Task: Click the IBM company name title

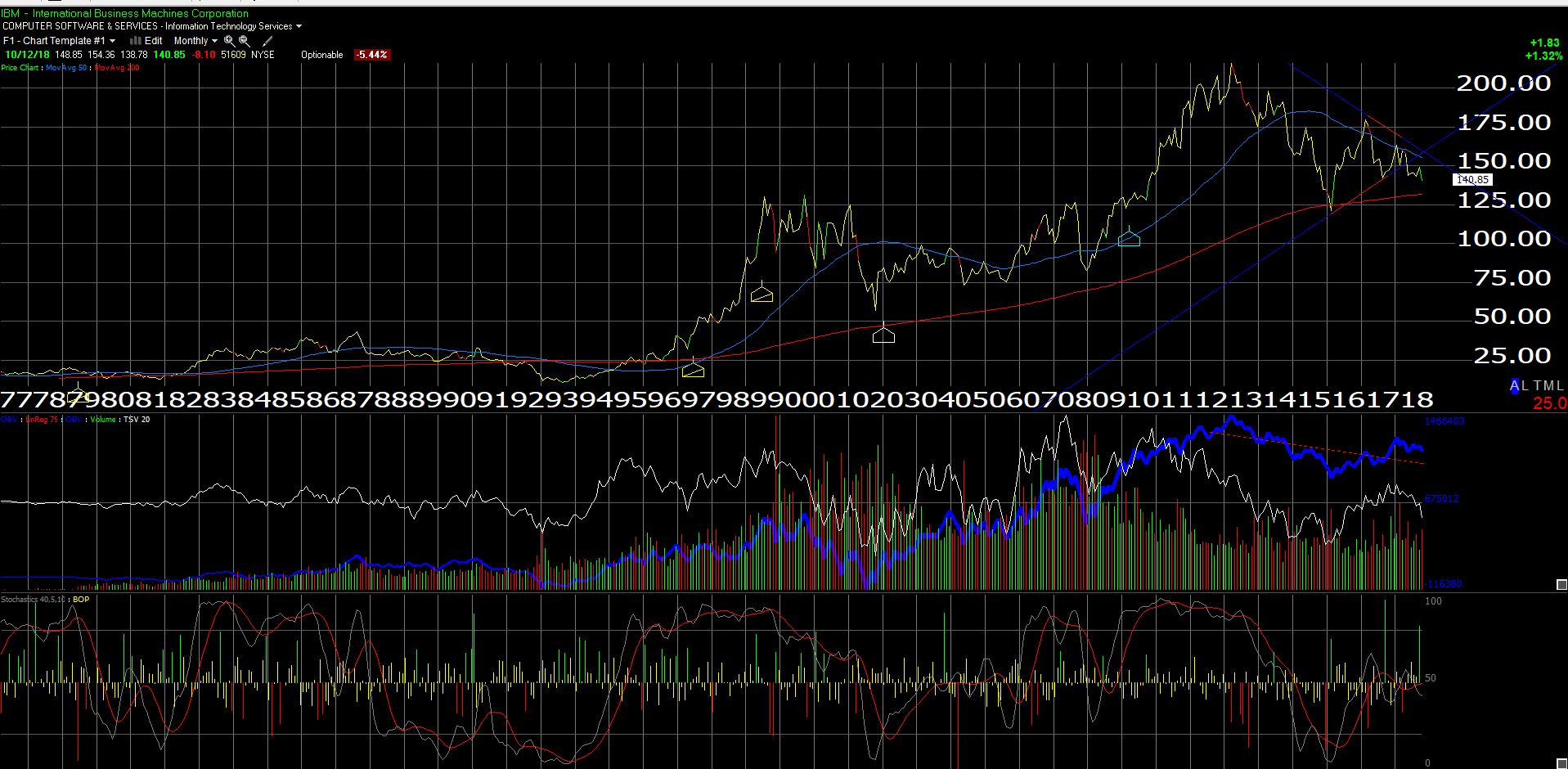Action: pos(125,14)
